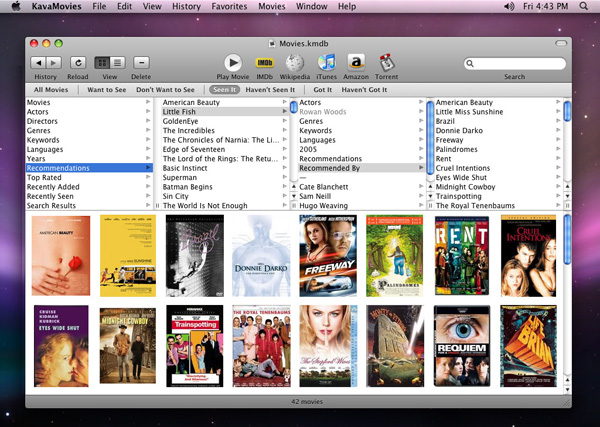Open the Cruel Intentions poster thumbnail
Image resolution: width=600 pixels, height=427 pixels.
(528, 256)
